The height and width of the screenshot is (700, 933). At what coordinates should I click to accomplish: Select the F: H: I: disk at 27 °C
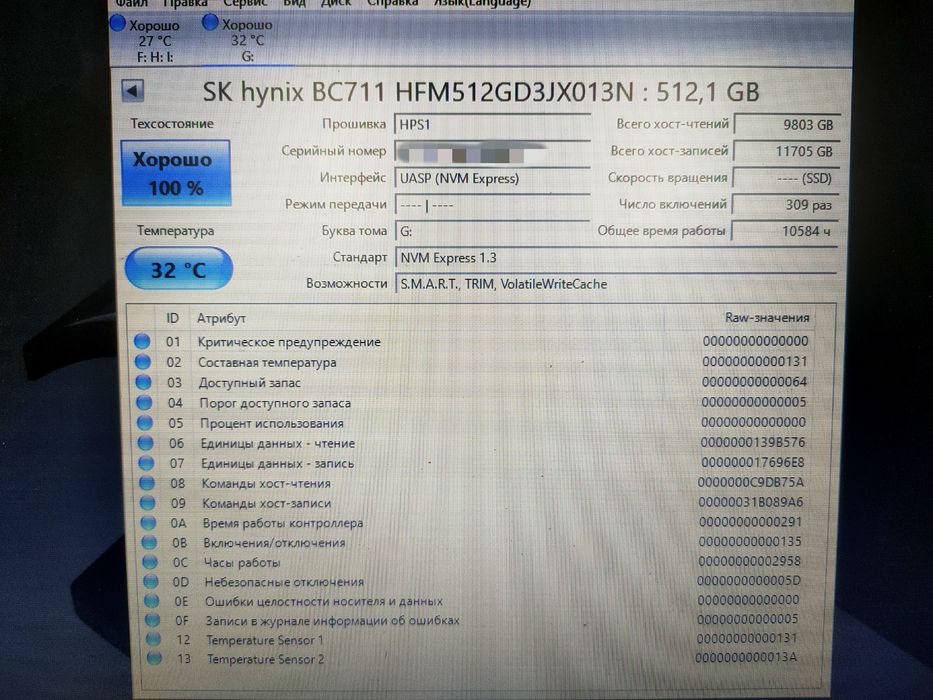[x=146, y=40]
